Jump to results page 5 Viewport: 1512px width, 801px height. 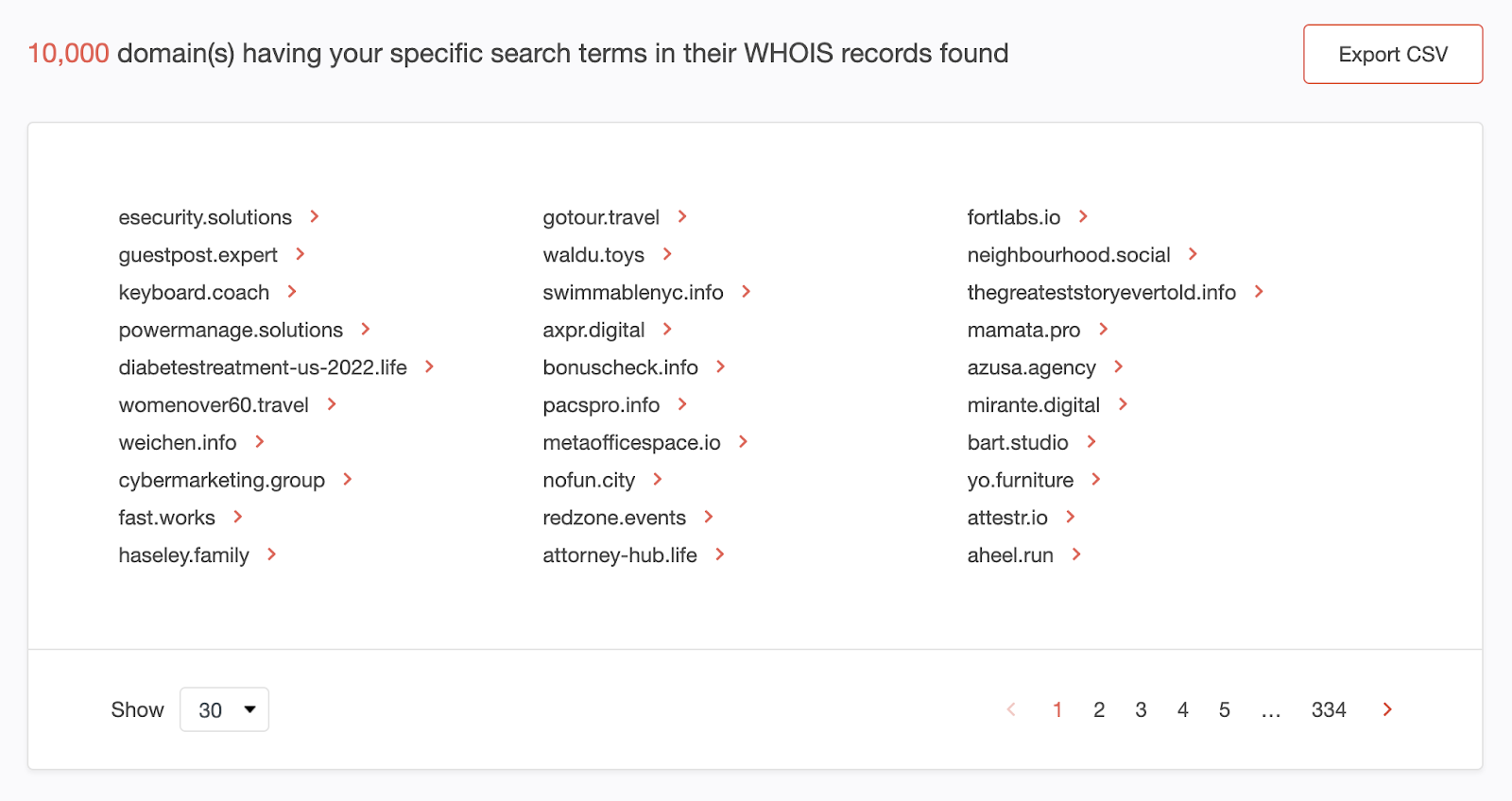tap(1224, 709)
